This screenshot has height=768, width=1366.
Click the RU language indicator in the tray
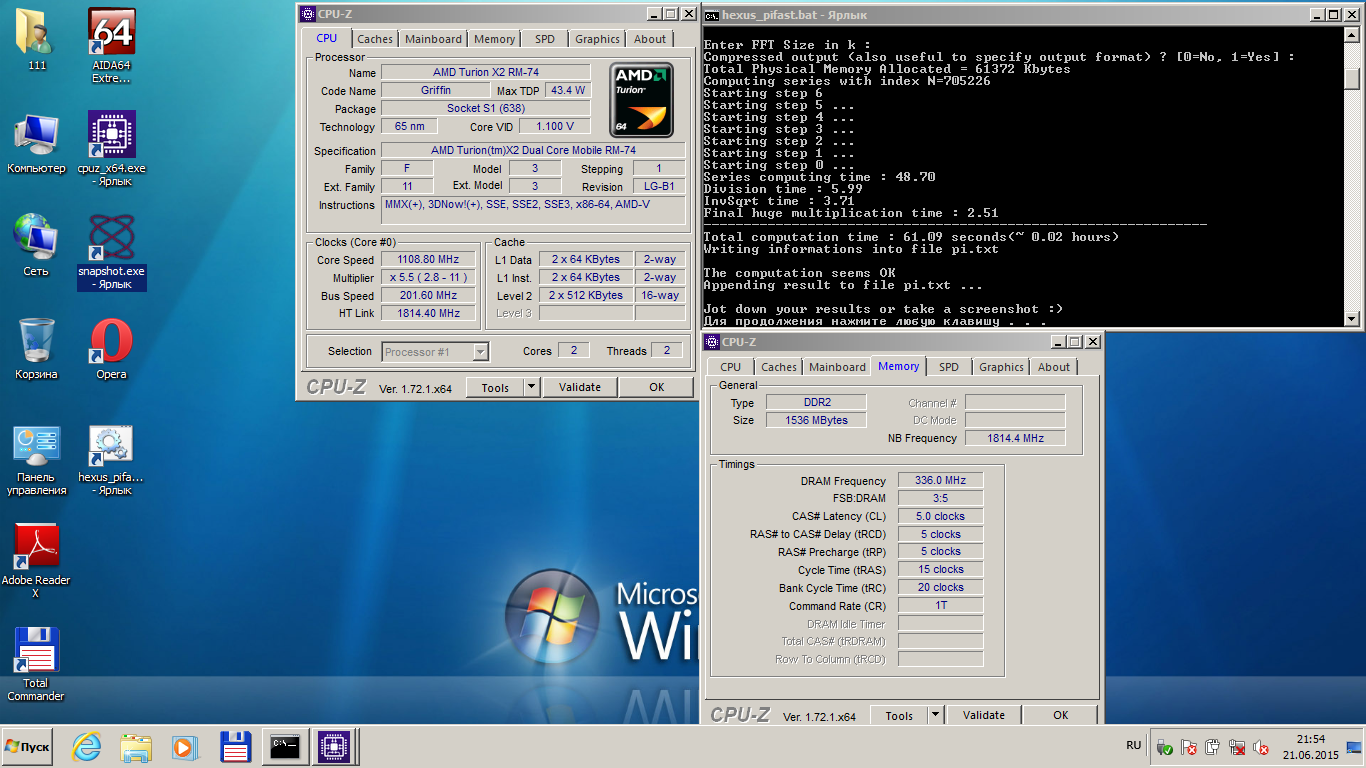click(1133, 746)
